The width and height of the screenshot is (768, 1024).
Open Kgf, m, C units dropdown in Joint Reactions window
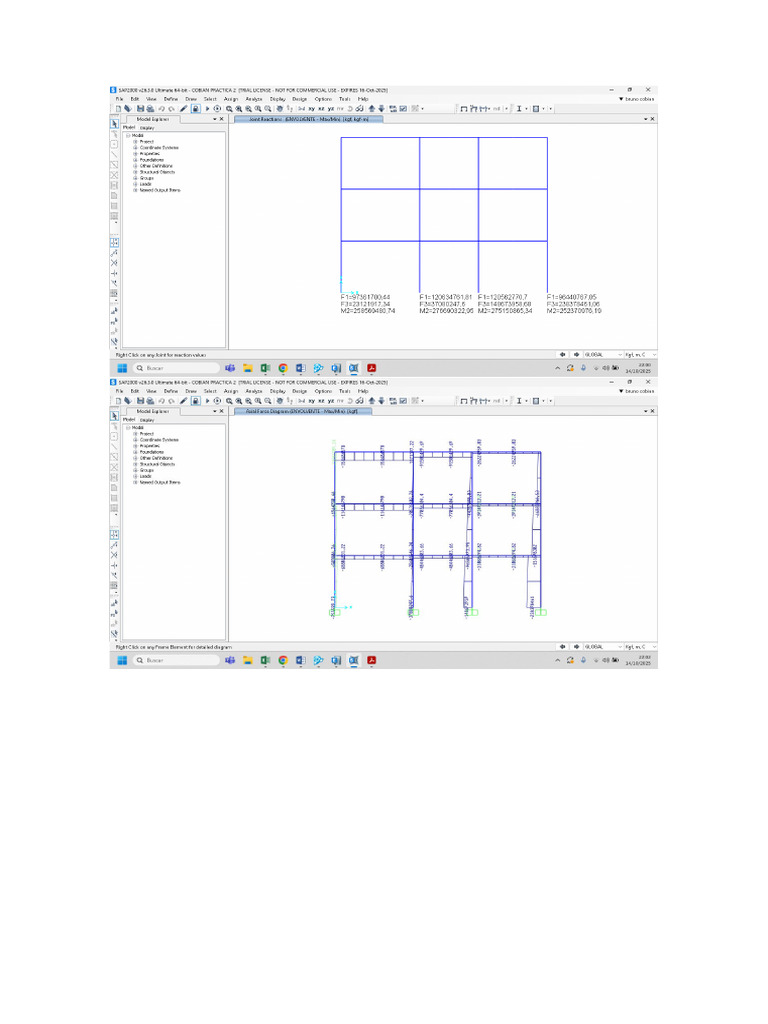click(x=640, y=355)
